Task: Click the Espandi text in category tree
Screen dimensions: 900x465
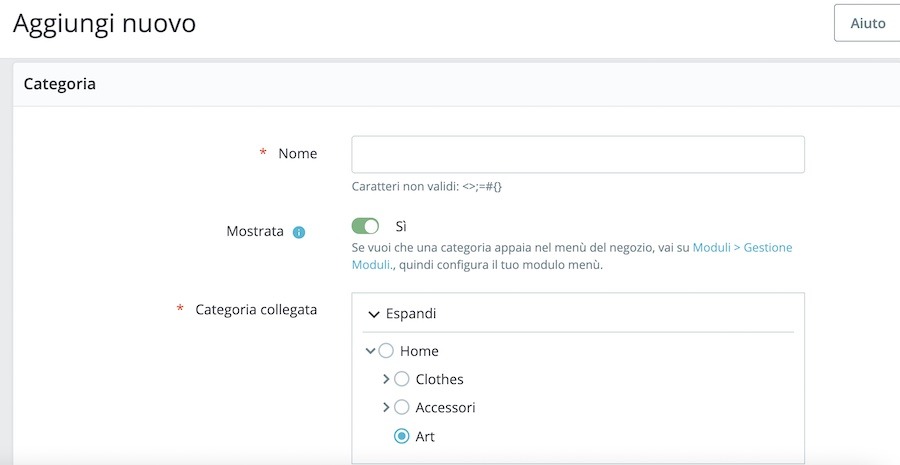Action: [411, 314]
